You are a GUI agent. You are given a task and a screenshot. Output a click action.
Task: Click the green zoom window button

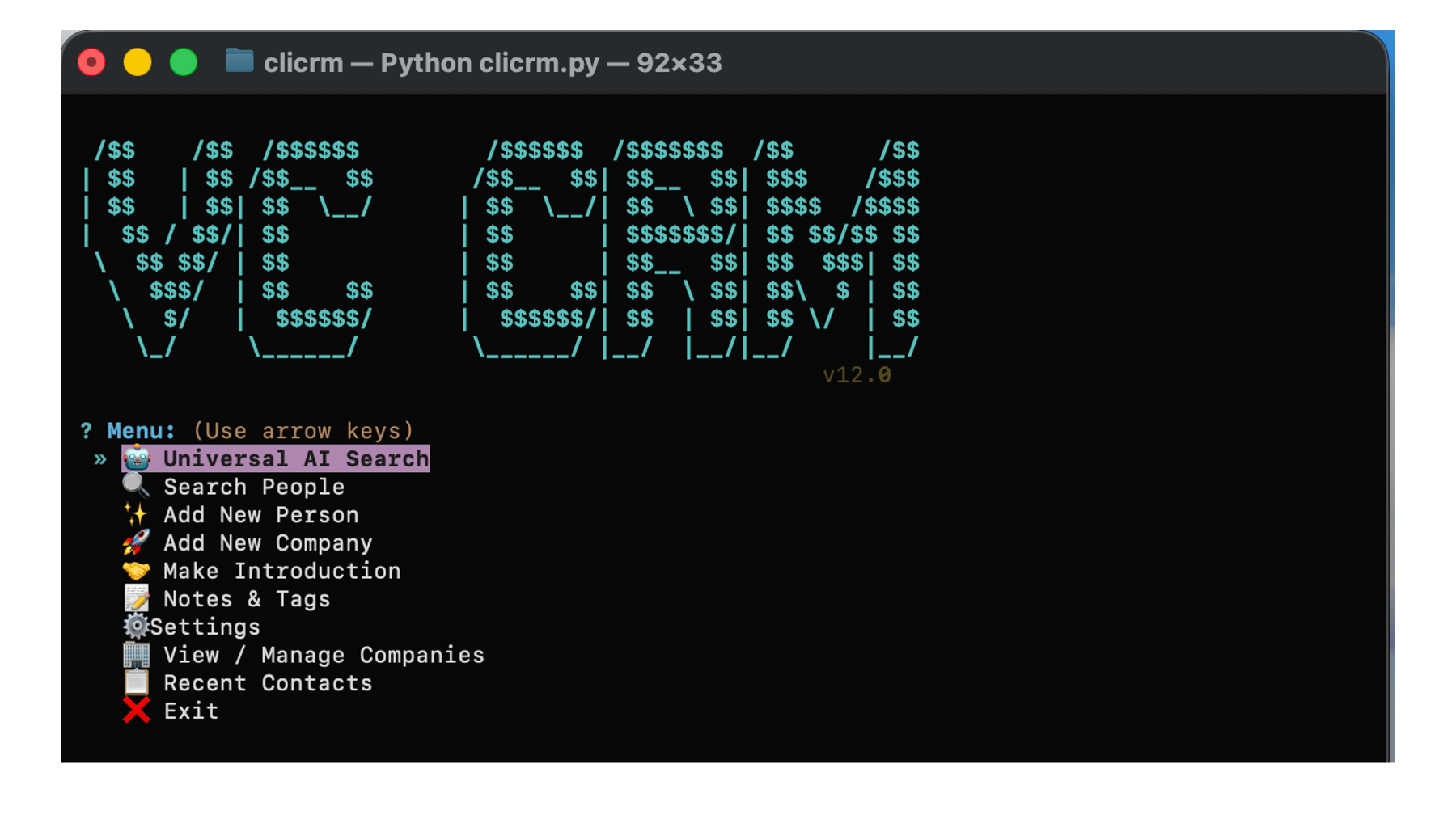click(184, 62)
